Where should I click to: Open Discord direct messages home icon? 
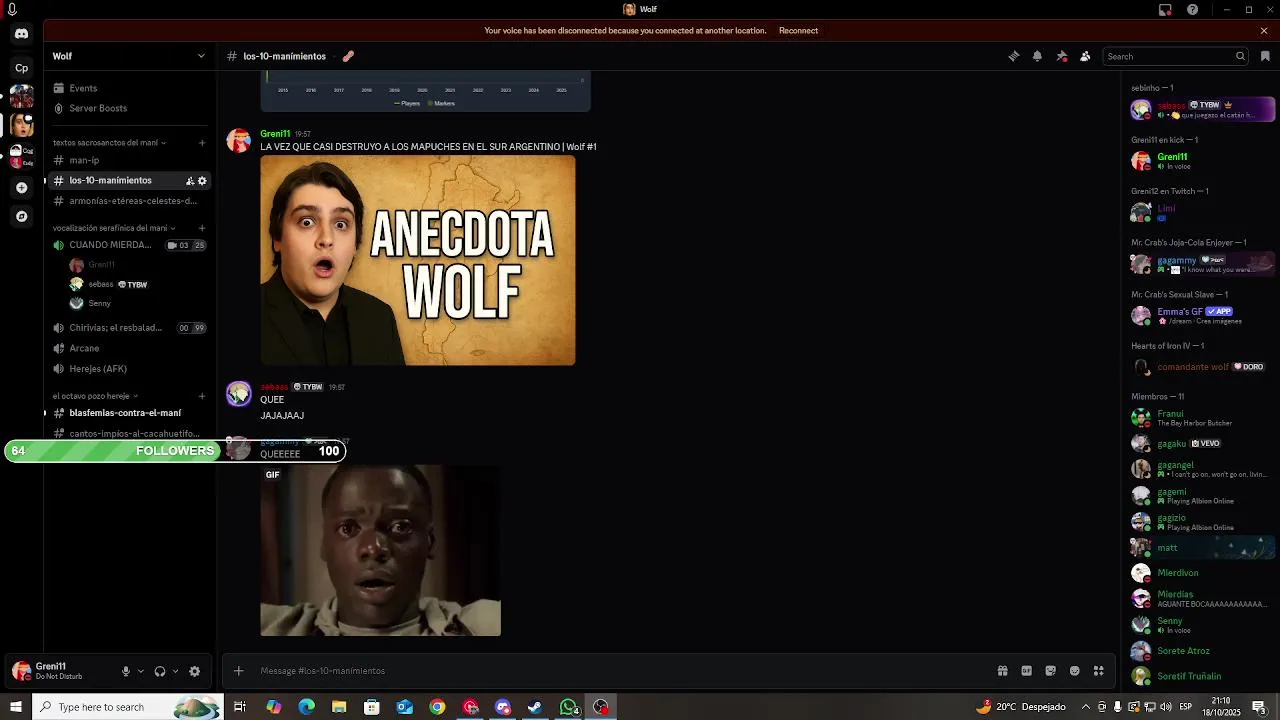point(21,34)
